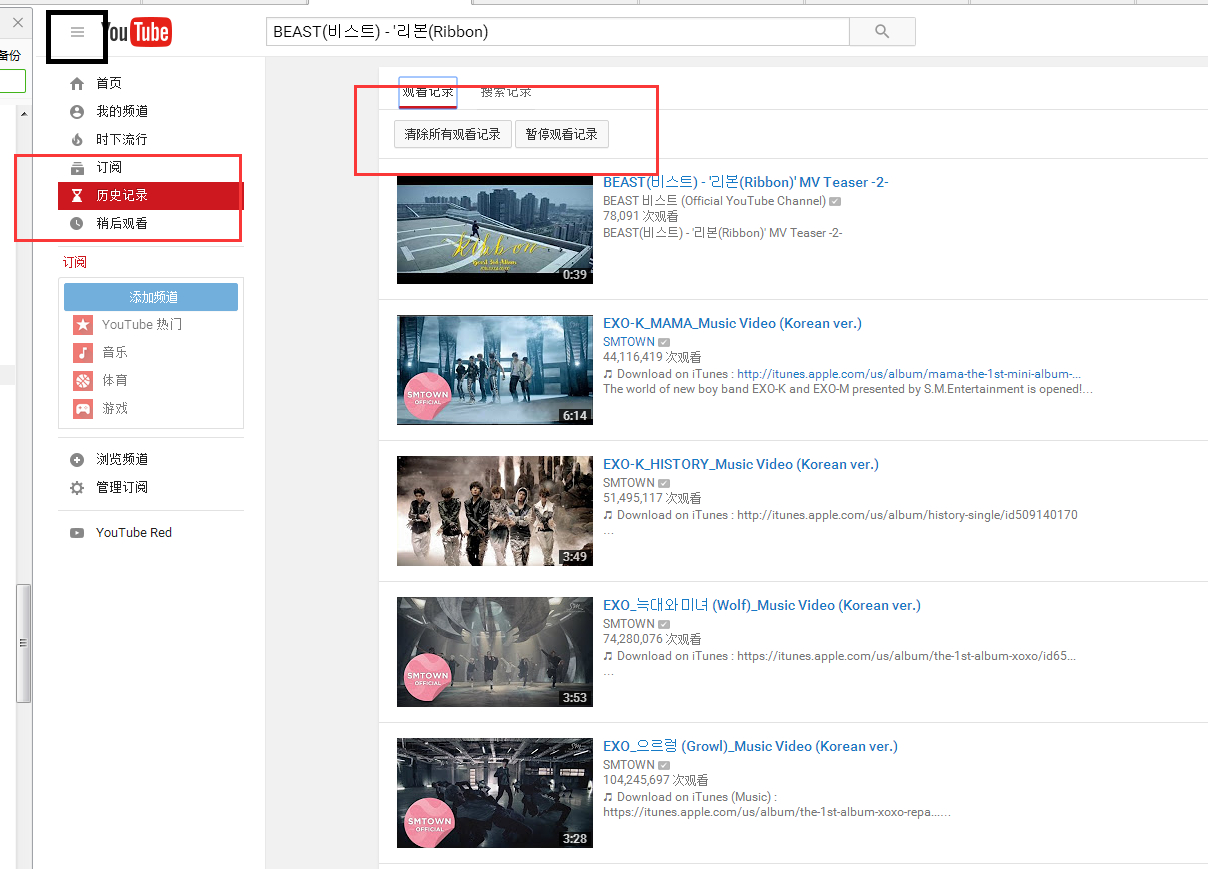The width and height of the screenshot is (1208, 869).
Task: Click EXO-K MAMA video thumbnail
Action: 495,370
